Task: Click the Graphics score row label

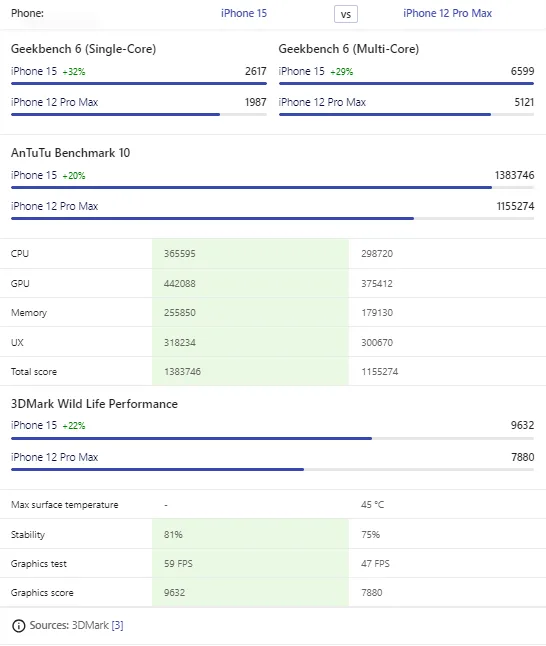Action: [42, 592]
